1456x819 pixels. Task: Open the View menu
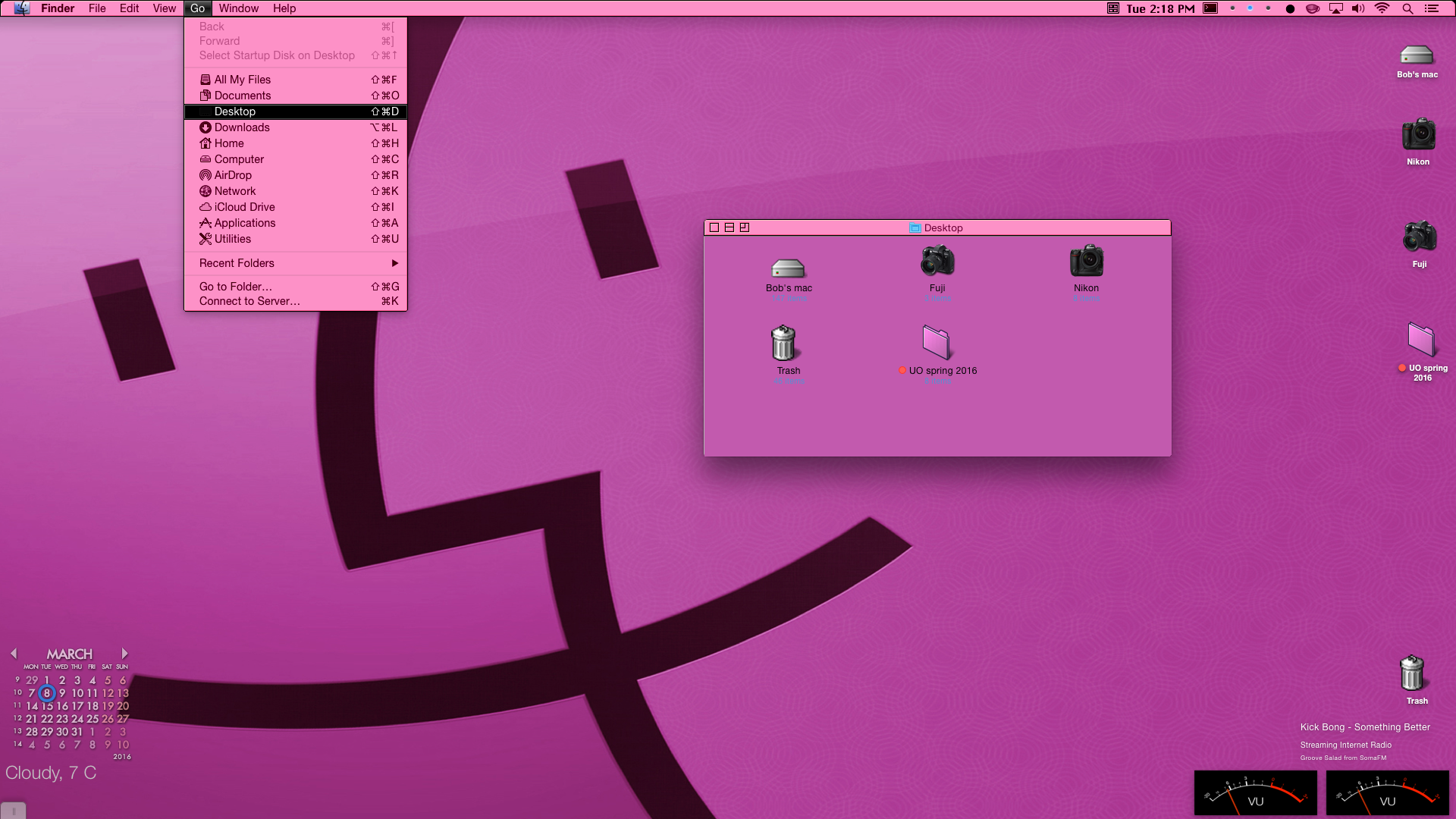(164, 8)
